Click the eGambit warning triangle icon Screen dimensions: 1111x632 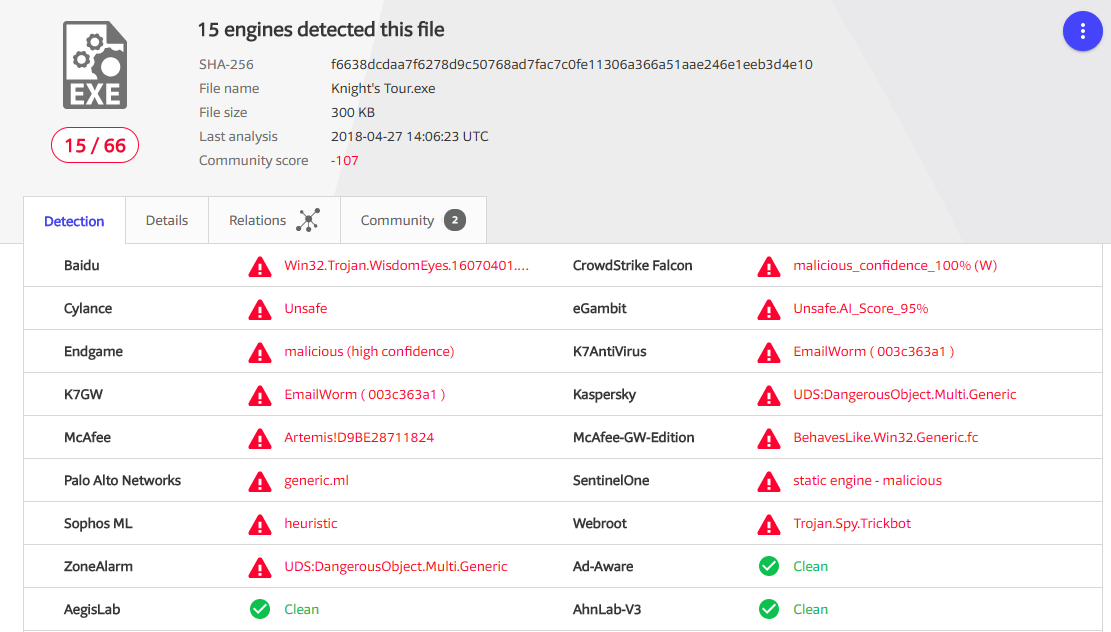pos(769,310)
